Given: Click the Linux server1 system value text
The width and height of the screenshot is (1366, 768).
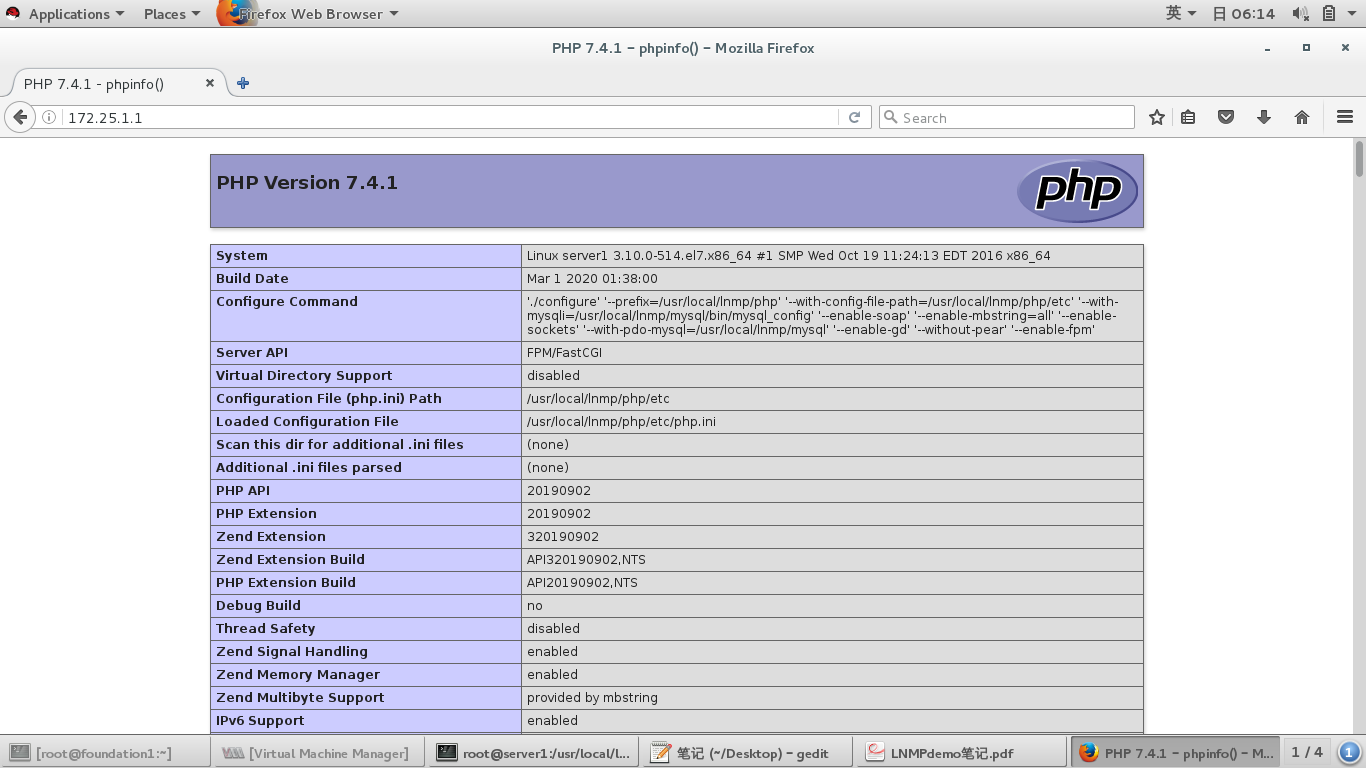Looking at the screenshot, I should click(789, 256).
